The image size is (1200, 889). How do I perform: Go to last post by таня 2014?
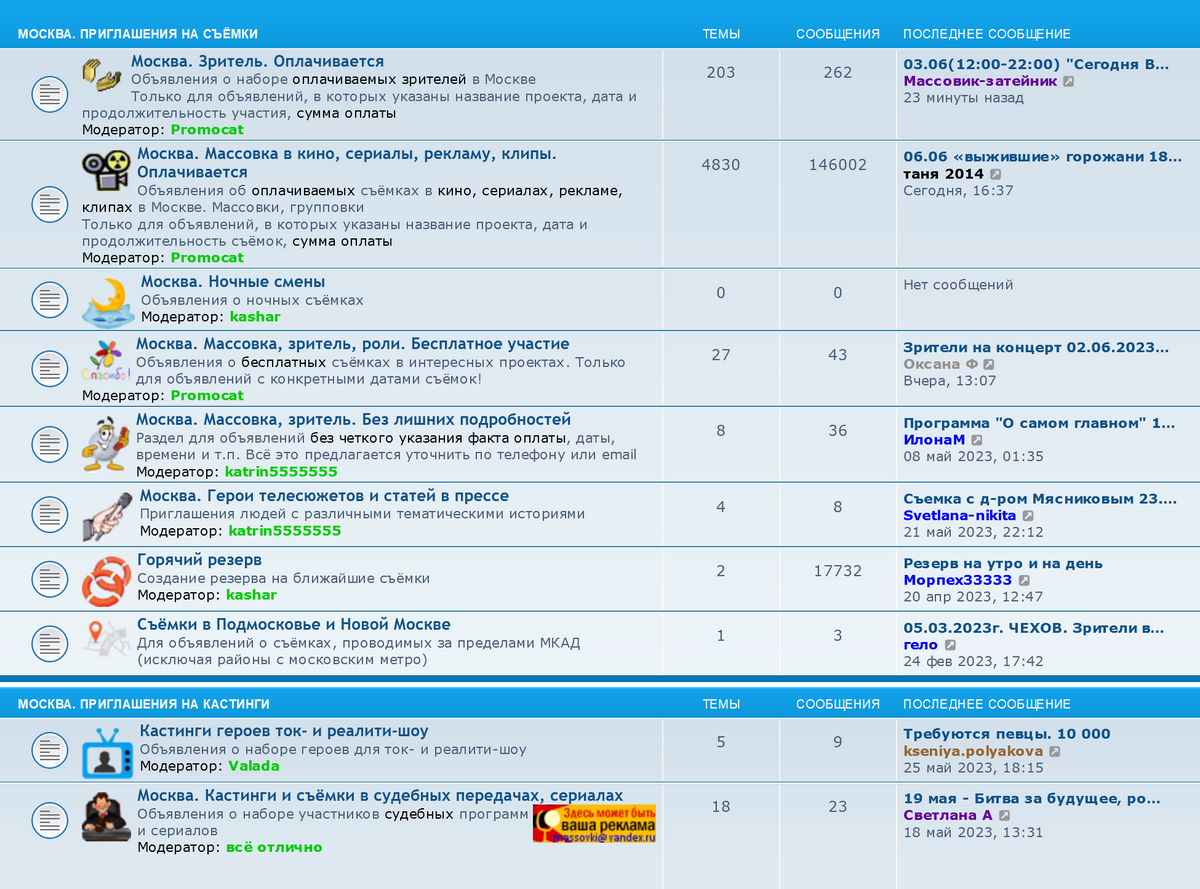coord(995,174)
